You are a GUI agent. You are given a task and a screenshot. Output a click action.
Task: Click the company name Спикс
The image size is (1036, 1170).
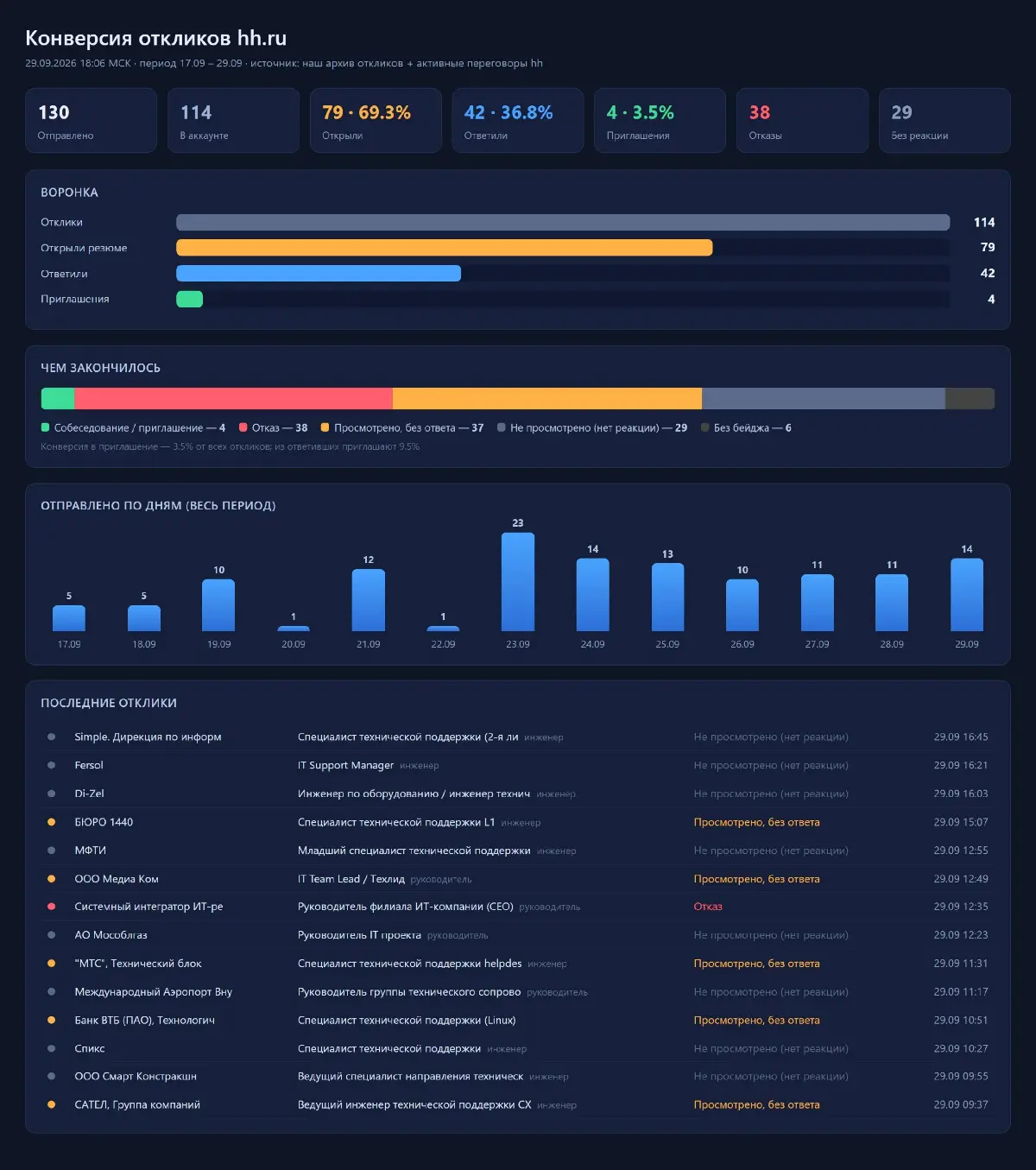click(x=90, y=1048)
